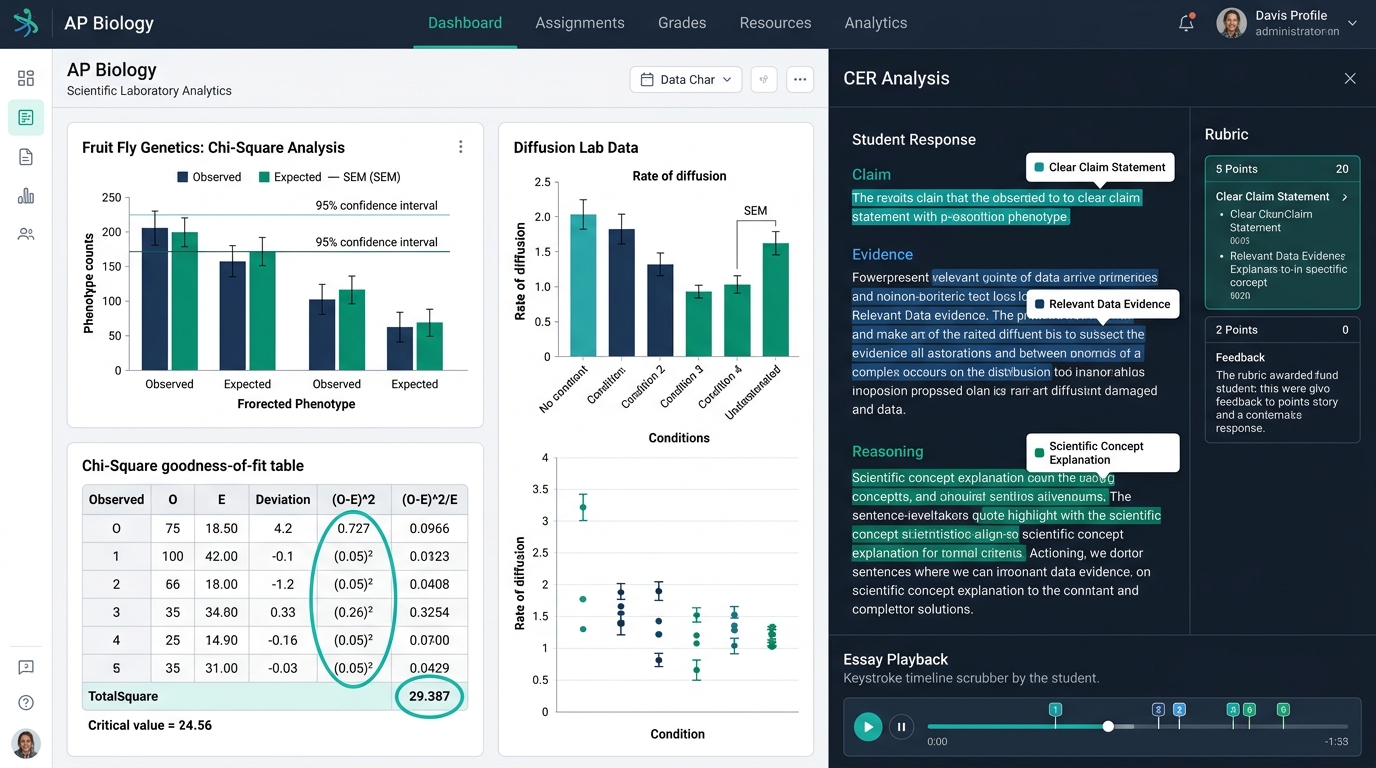Click the small icon button beside Data Char
The width and height of the screenshot is (1376, 768).
tap(764, 79)
